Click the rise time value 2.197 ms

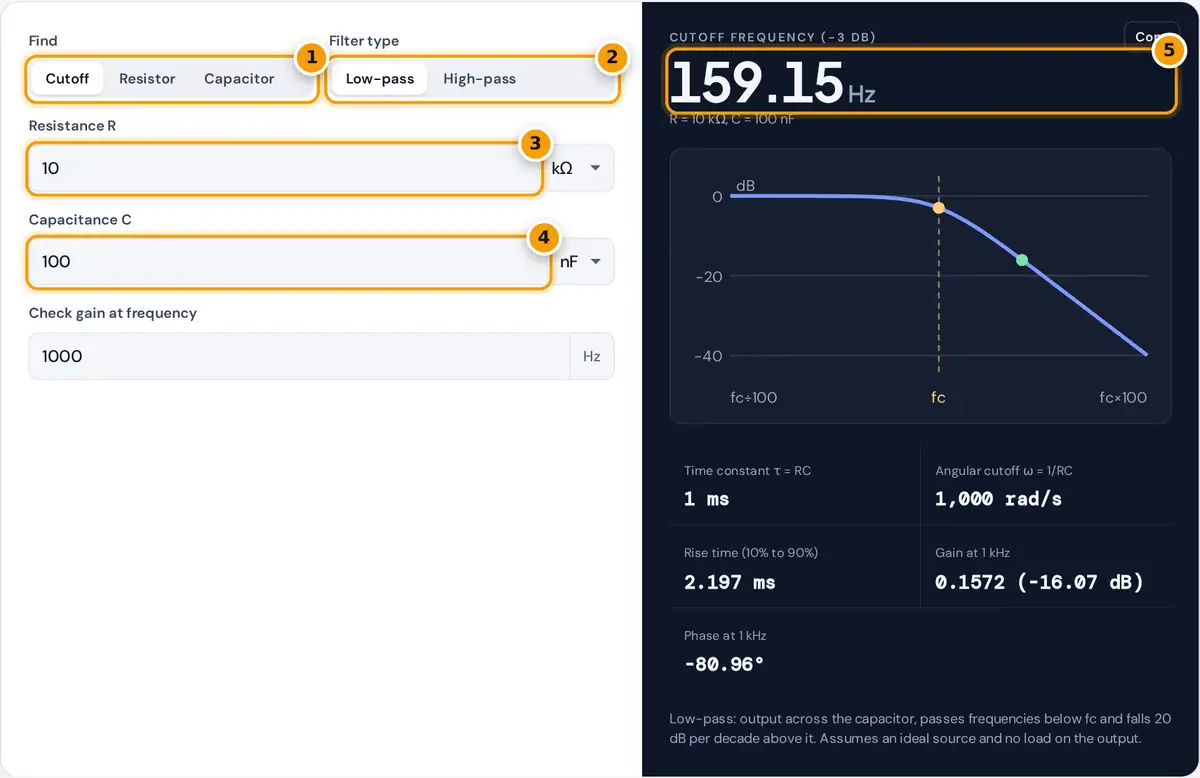730,582
